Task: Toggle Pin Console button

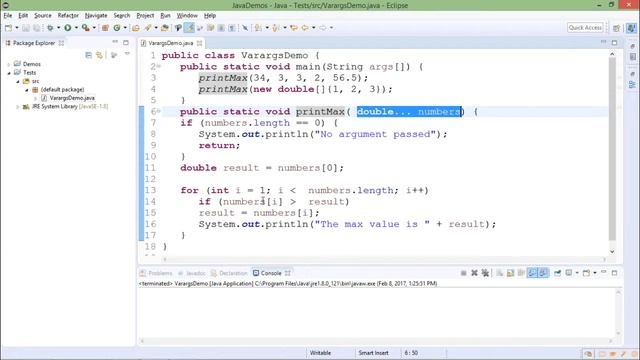Action: tap(558, 273)
